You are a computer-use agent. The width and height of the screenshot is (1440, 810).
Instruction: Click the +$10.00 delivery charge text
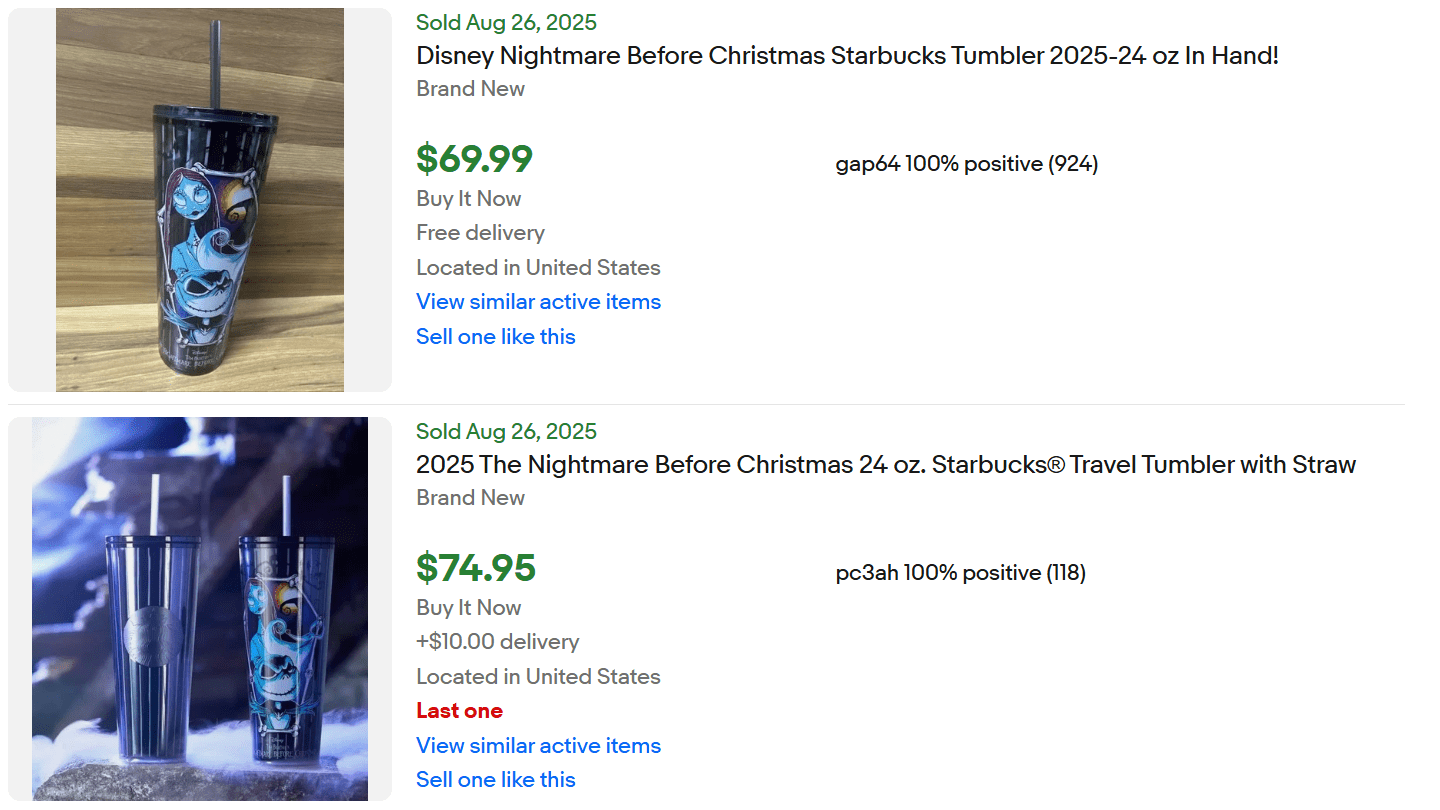pos(497,641)
